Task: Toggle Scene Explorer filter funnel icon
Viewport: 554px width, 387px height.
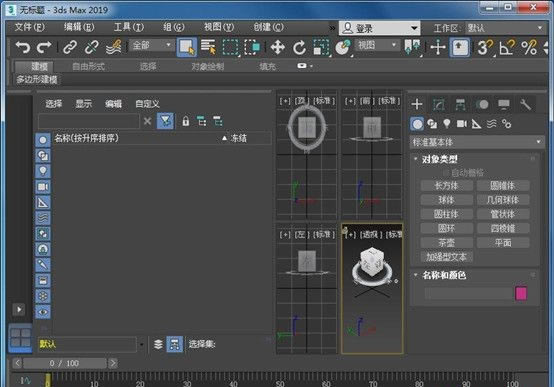Action: 165,121
